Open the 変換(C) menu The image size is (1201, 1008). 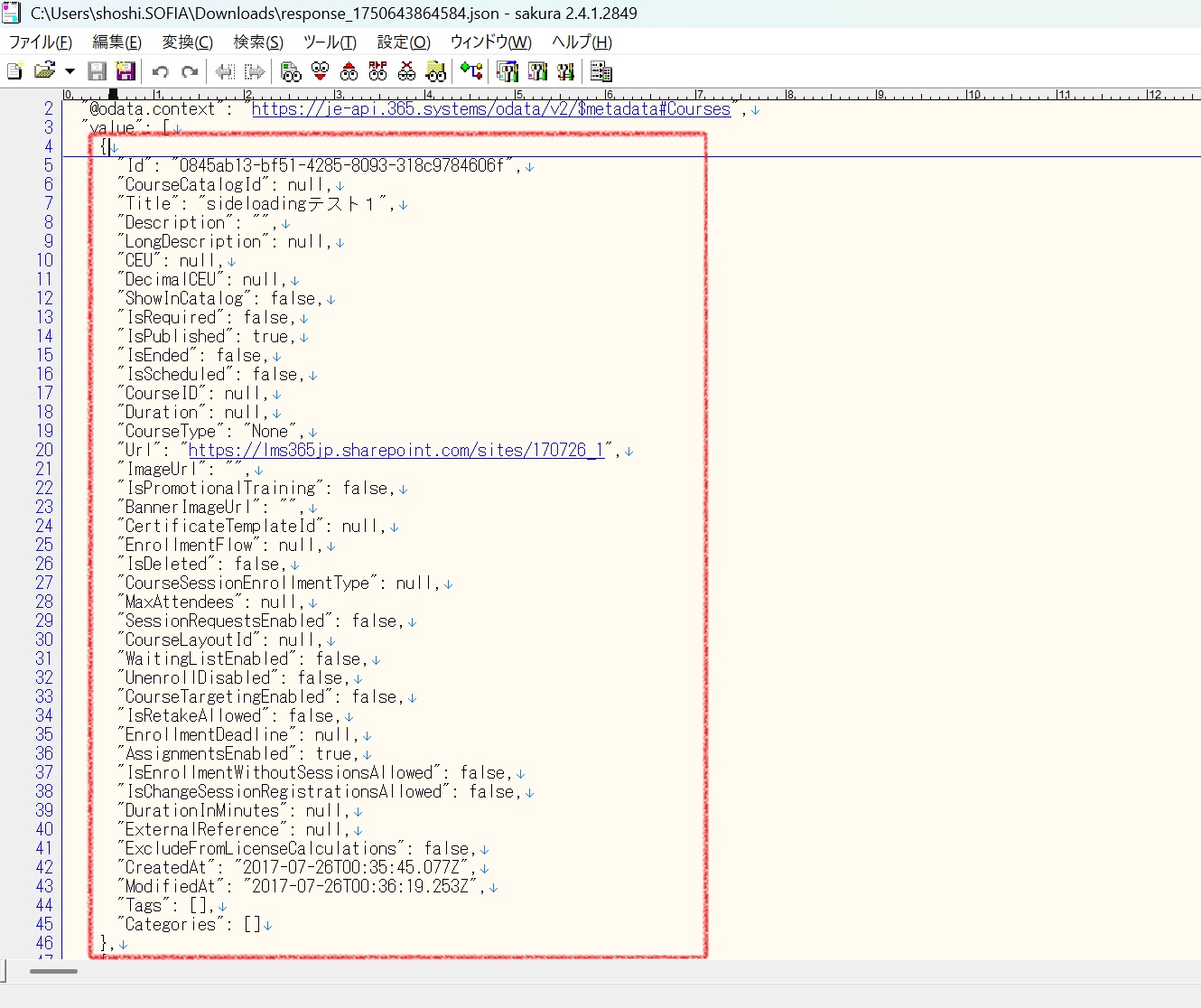187,42
